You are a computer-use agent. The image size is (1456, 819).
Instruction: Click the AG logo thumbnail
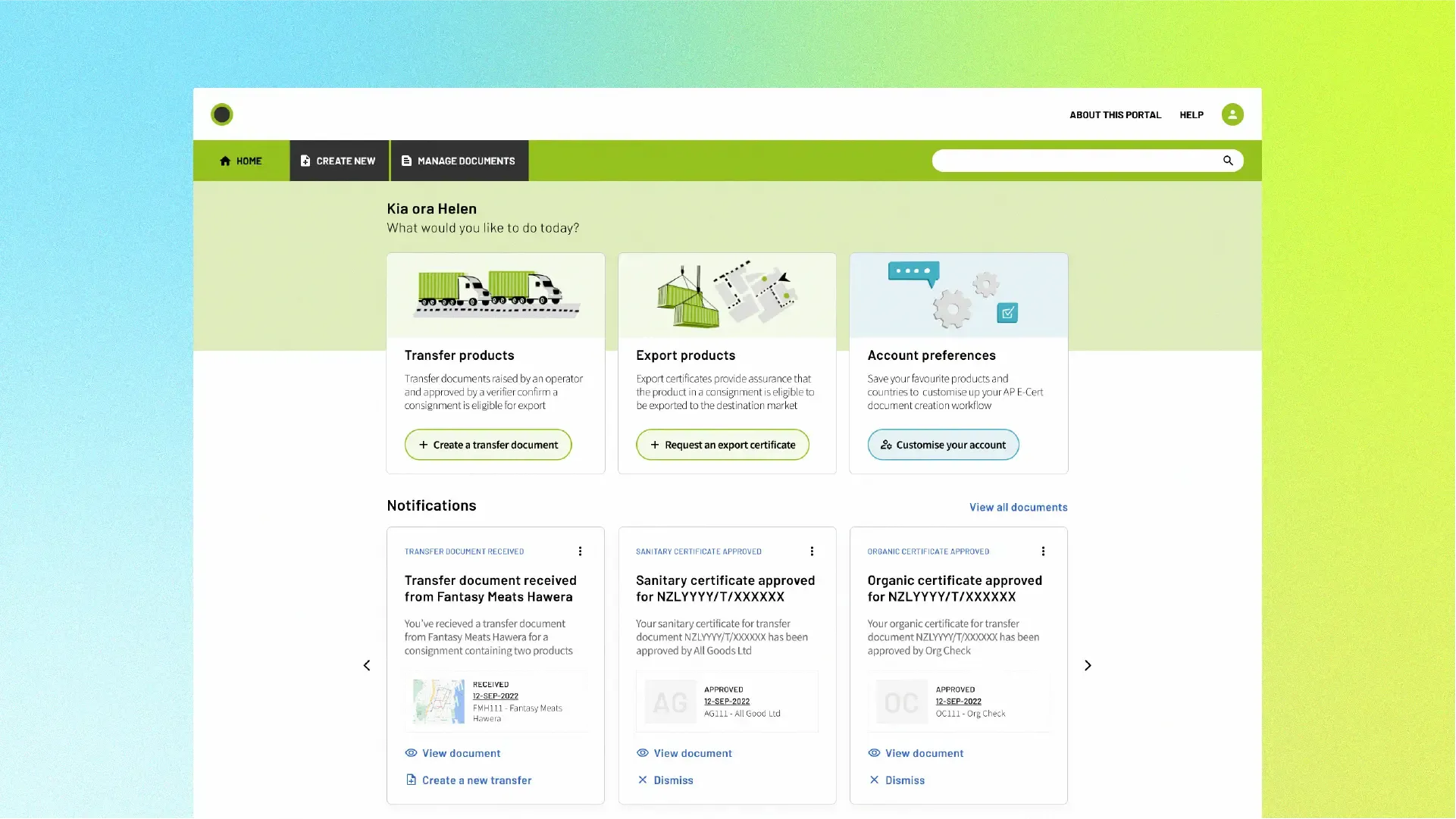point(670,702)
